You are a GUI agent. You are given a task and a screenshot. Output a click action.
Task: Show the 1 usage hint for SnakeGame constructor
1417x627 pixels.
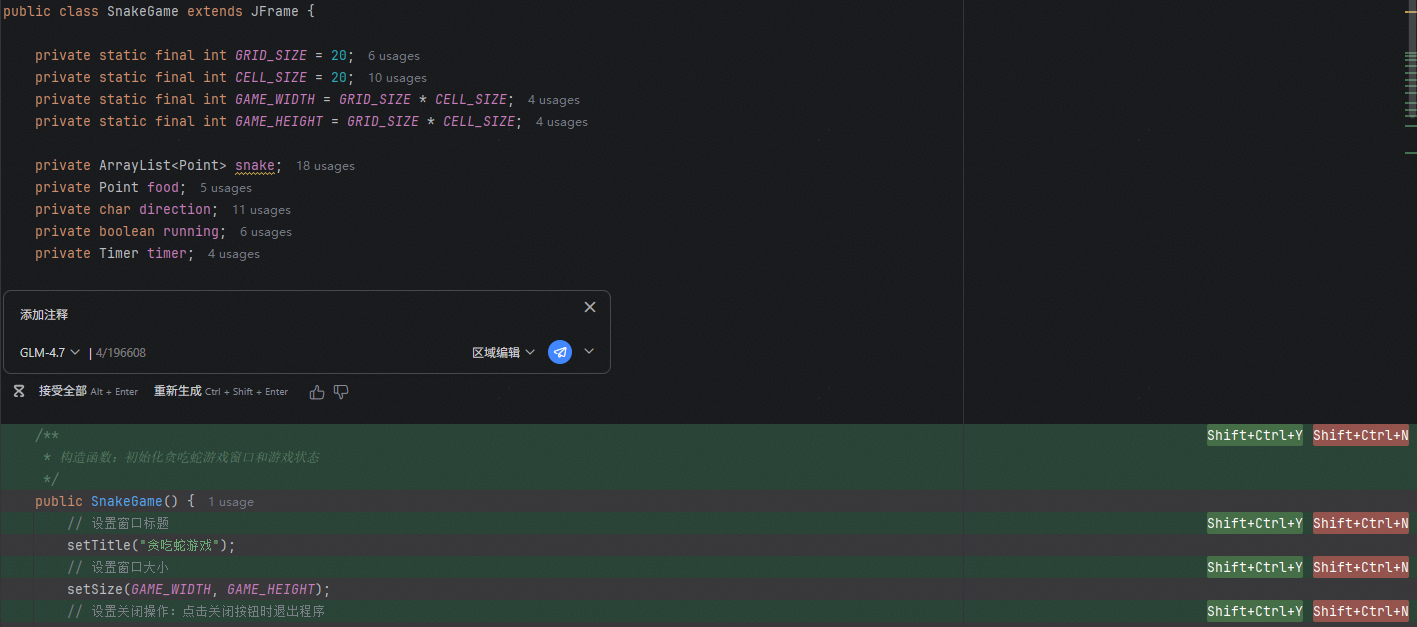[231, 502]
